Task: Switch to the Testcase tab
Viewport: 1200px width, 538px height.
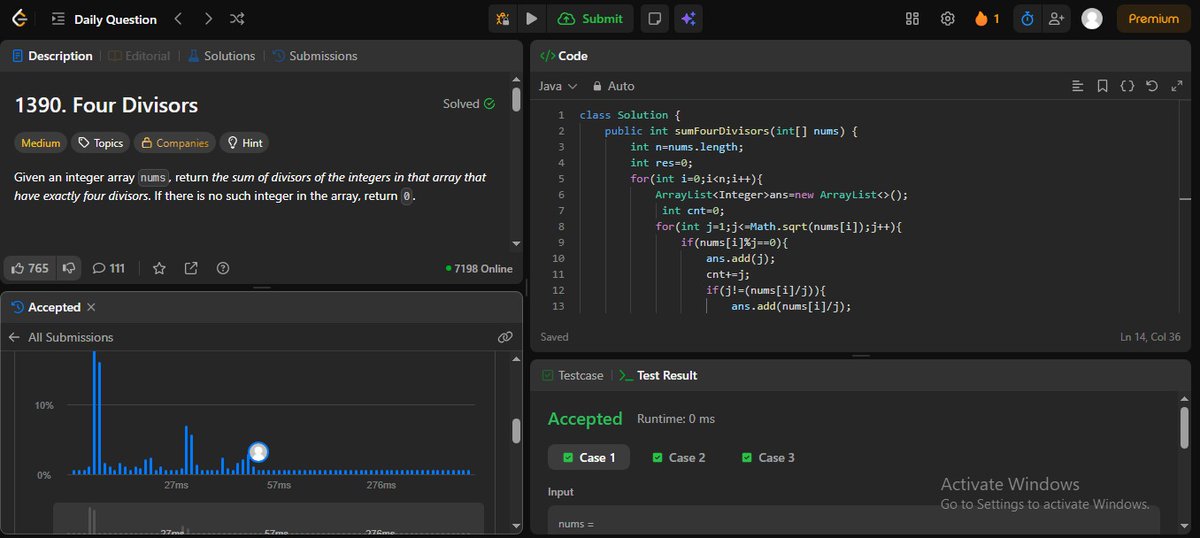Action: coord(572,375)
